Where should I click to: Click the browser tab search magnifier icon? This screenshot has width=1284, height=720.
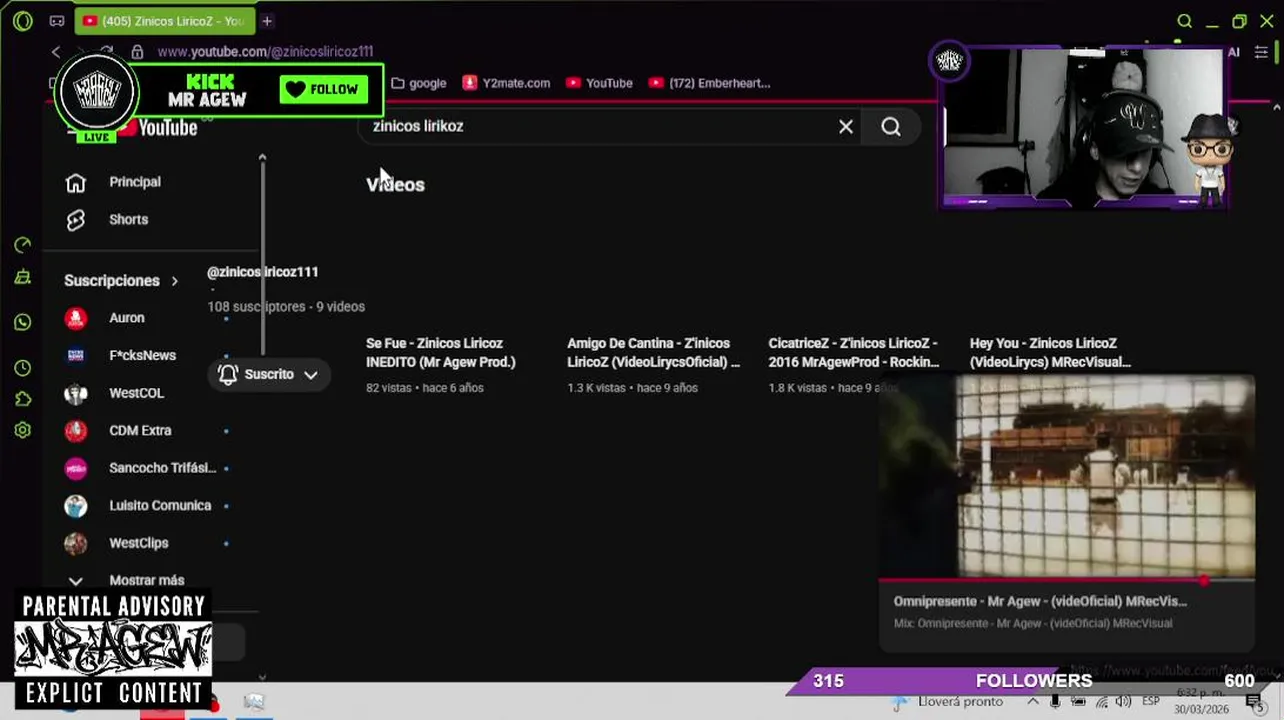tap(1184, 21)
